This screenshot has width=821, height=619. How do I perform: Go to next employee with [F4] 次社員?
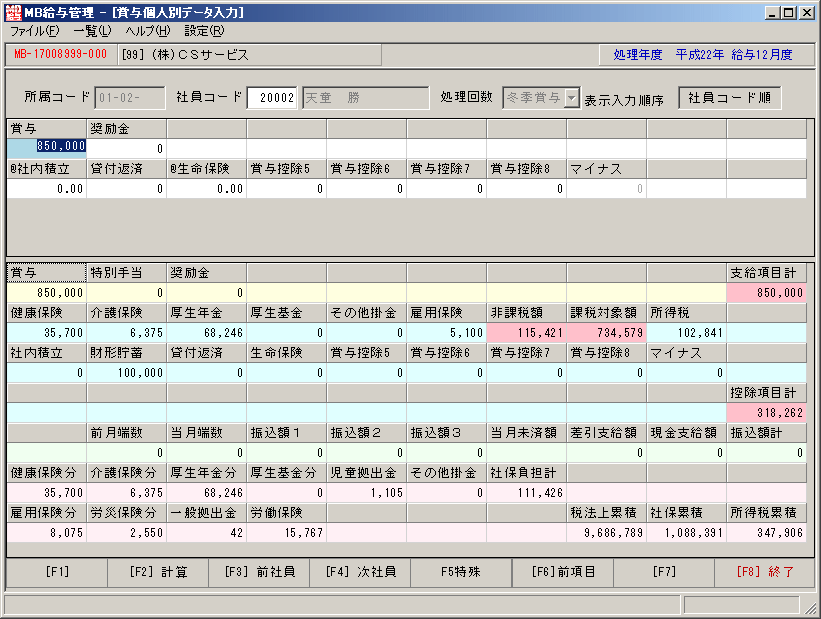tap(360, 572)
